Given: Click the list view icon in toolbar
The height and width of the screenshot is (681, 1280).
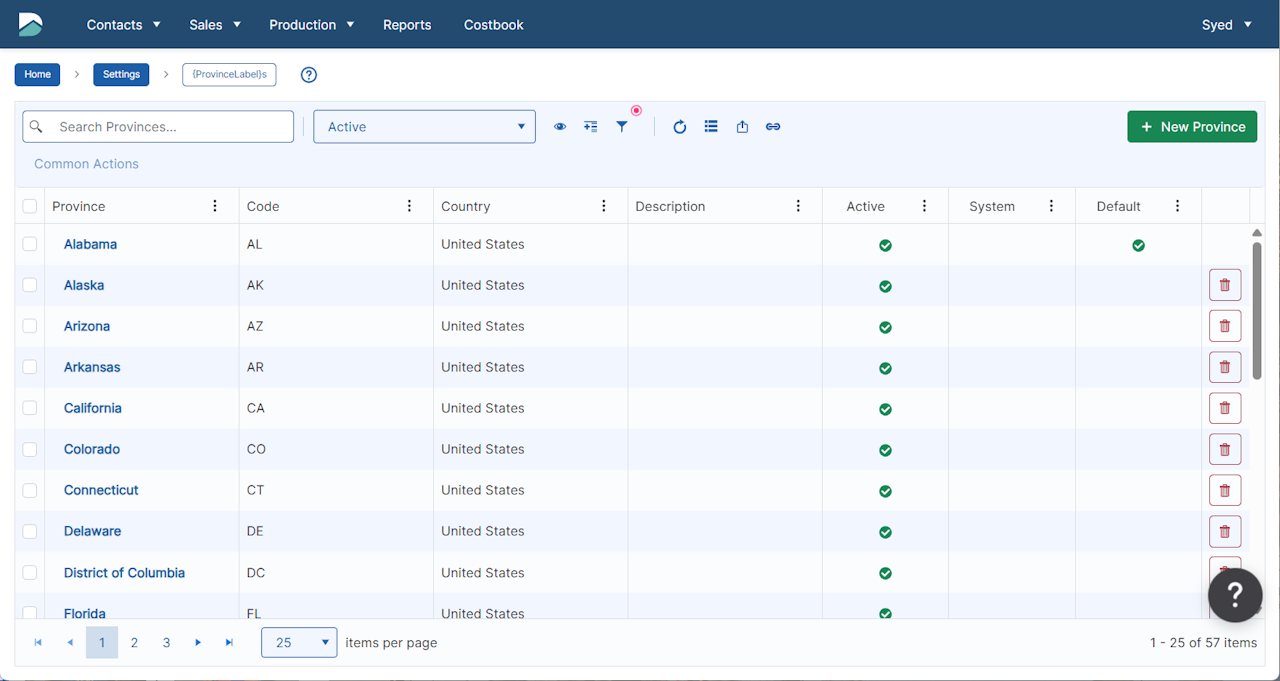Looking at the screenshot, I should (711, 127).
